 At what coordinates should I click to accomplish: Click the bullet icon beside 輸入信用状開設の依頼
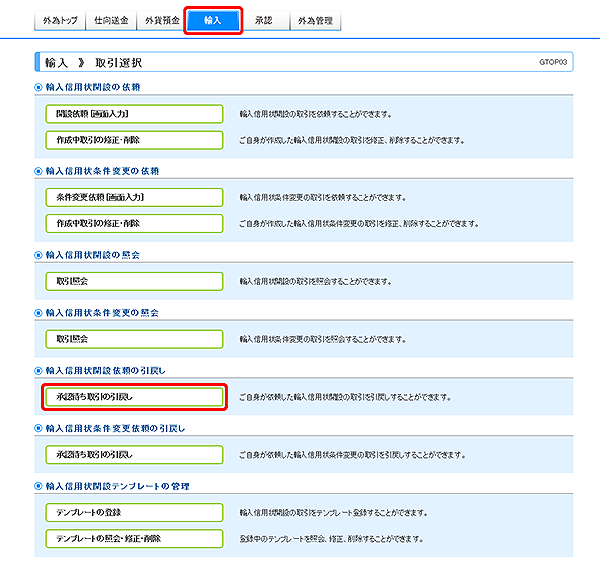[38, 87]
